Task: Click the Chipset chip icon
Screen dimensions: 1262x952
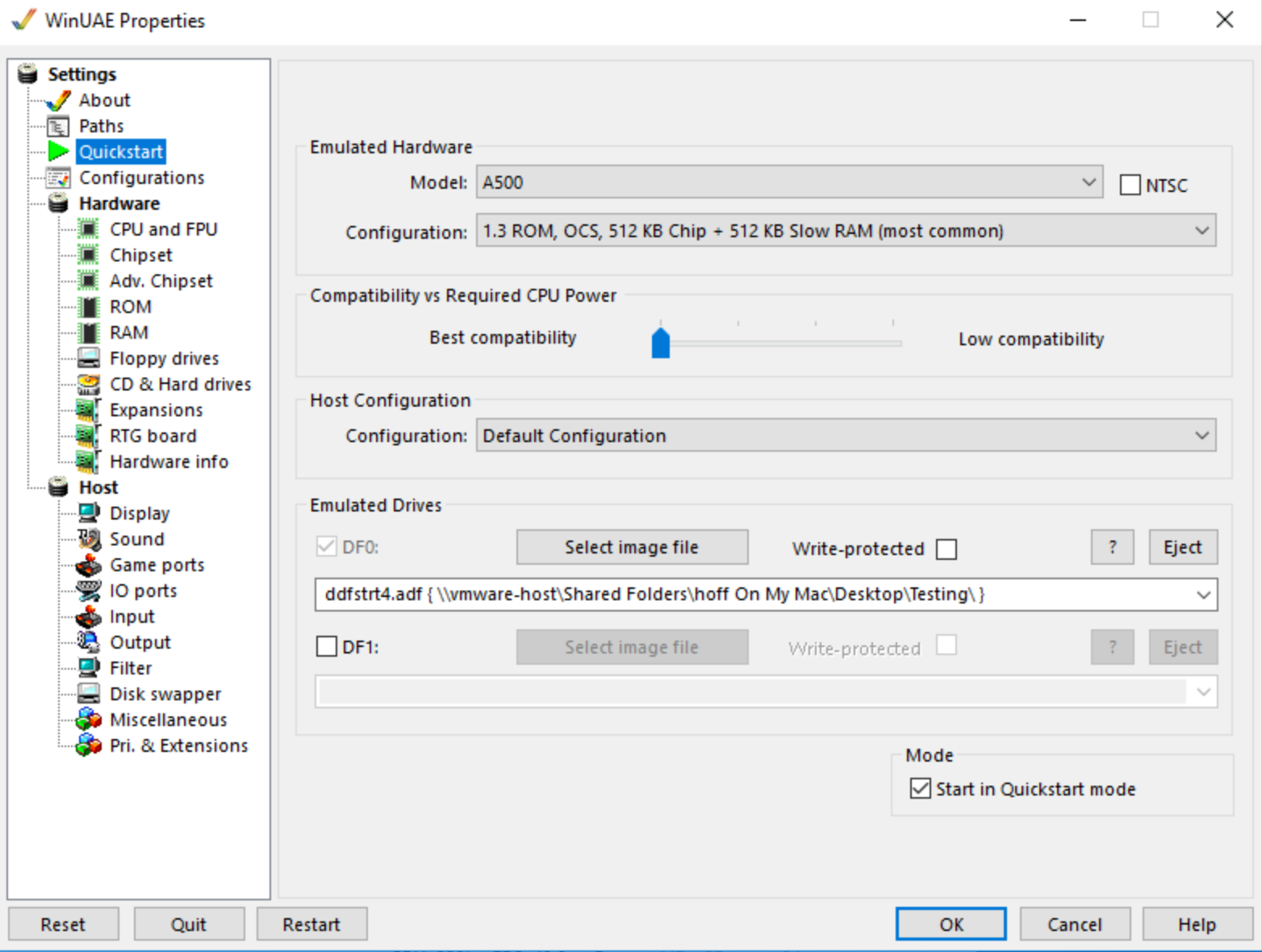Action: click(x=89, y=255)
